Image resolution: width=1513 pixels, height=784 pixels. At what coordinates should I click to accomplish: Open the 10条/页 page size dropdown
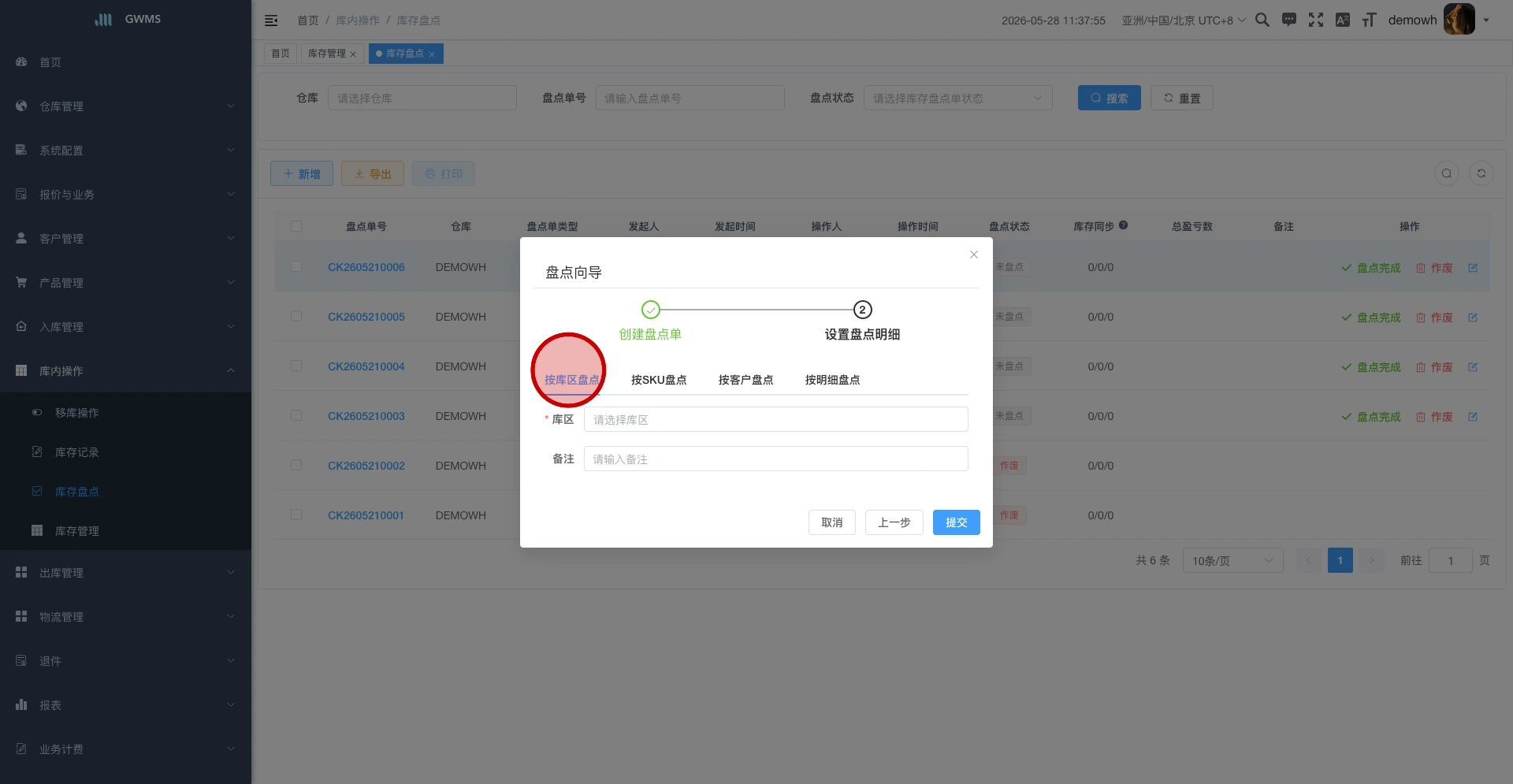1232,560
